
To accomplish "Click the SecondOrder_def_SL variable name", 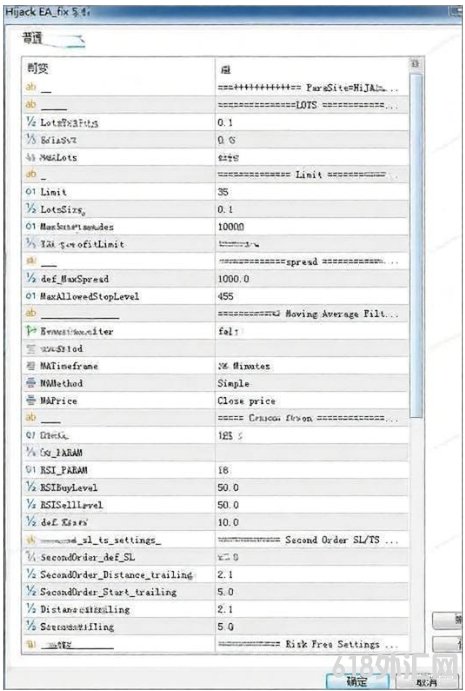I will tap(88, 557).
